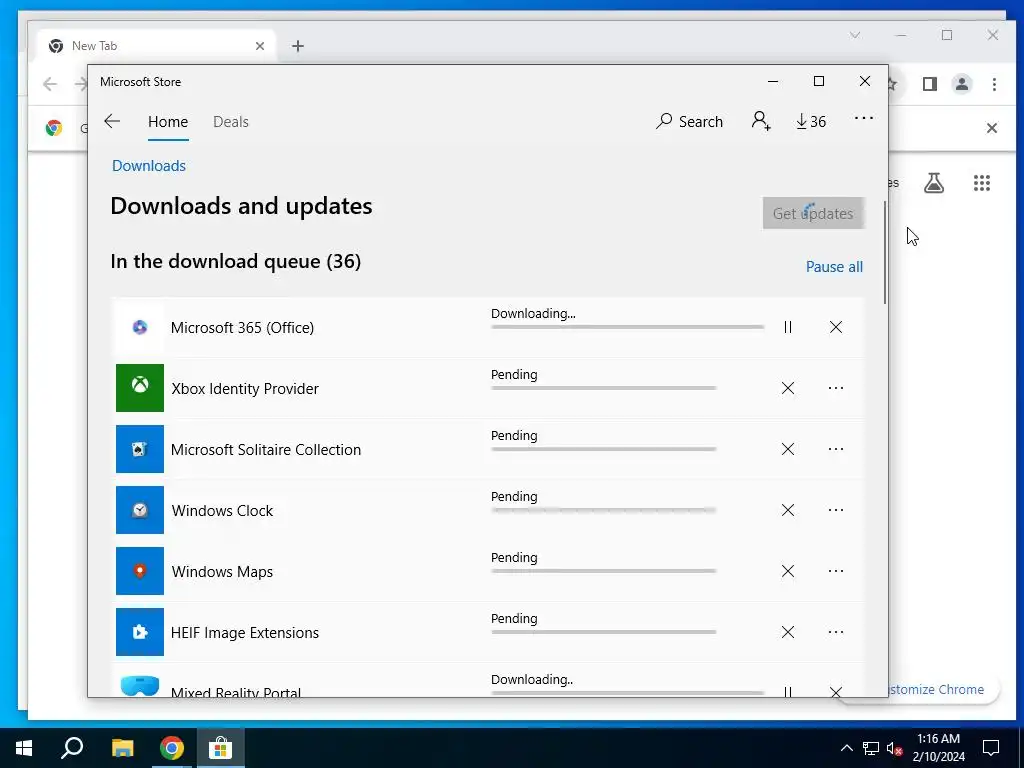
Task: Open more options for HEIF Image Extensions
Action: coord(836,632)
